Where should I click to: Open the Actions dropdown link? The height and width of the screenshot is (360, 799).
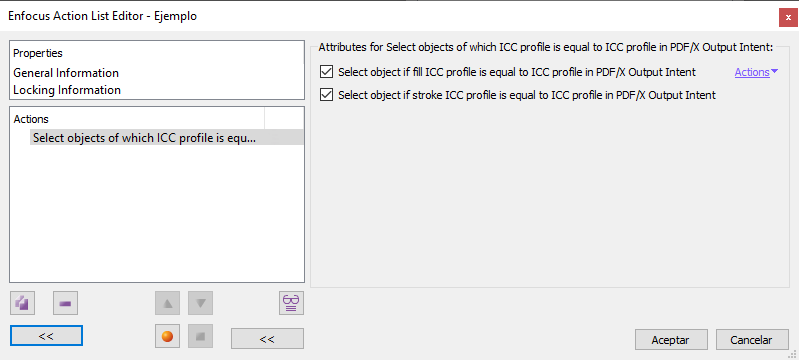tap(752, 72)
